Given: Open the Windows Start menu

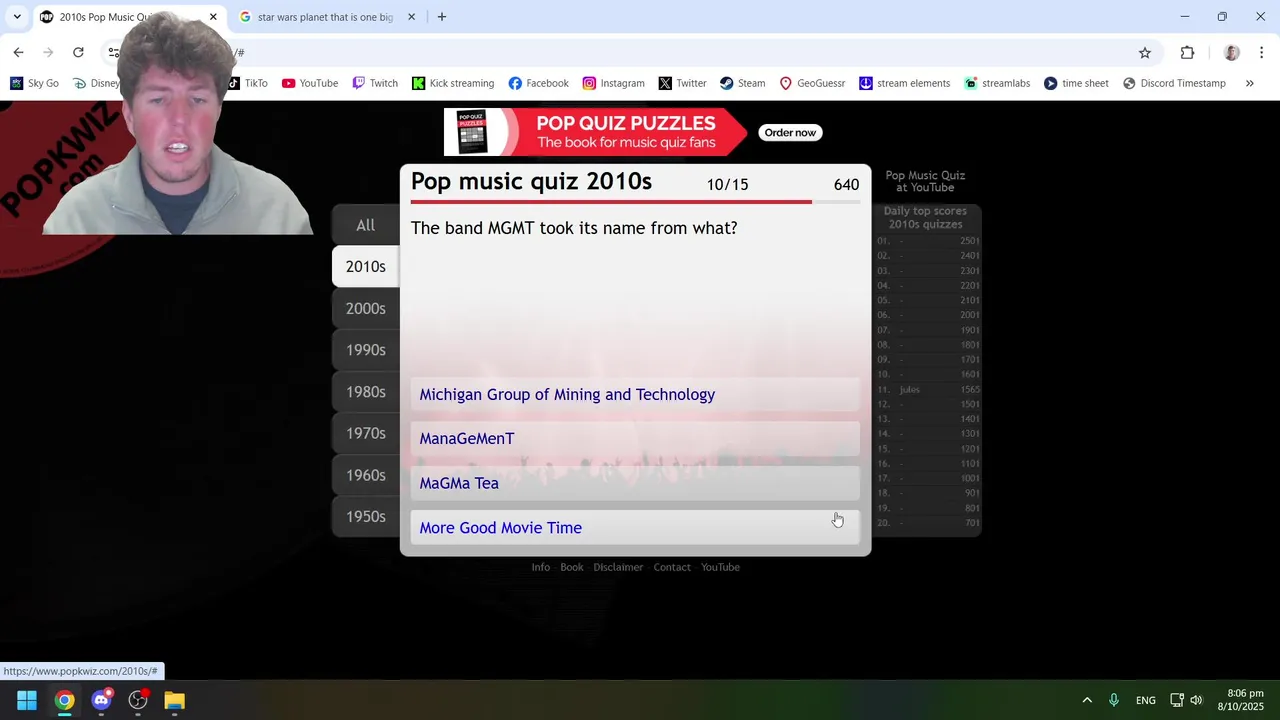Looking at the screenshot, I should click(x=27, y=700).
